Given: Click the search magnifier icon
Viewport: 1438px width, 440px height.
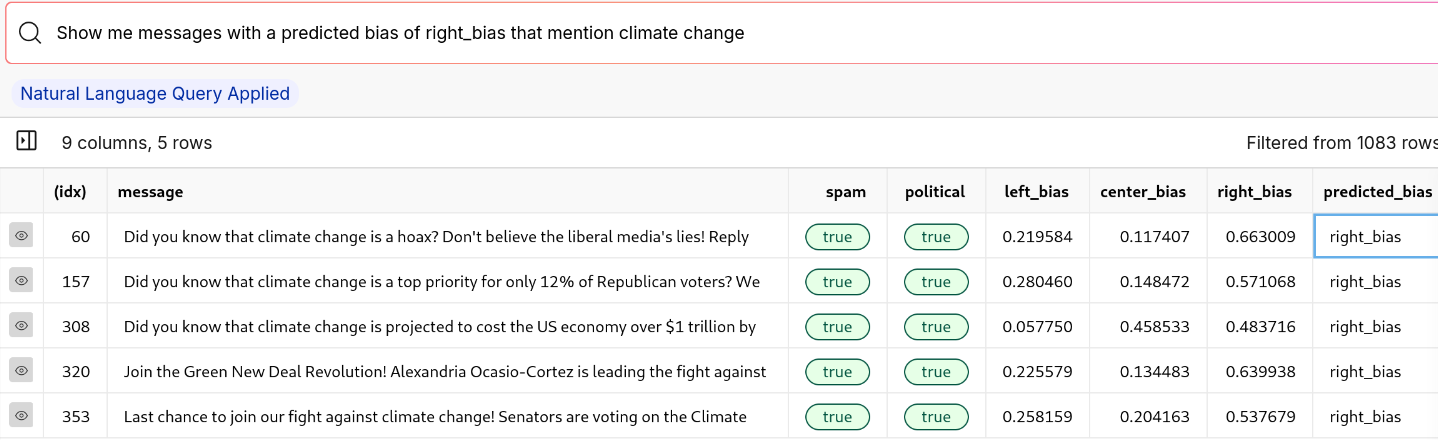Looking at the screenshot, I should click(30, 33).
